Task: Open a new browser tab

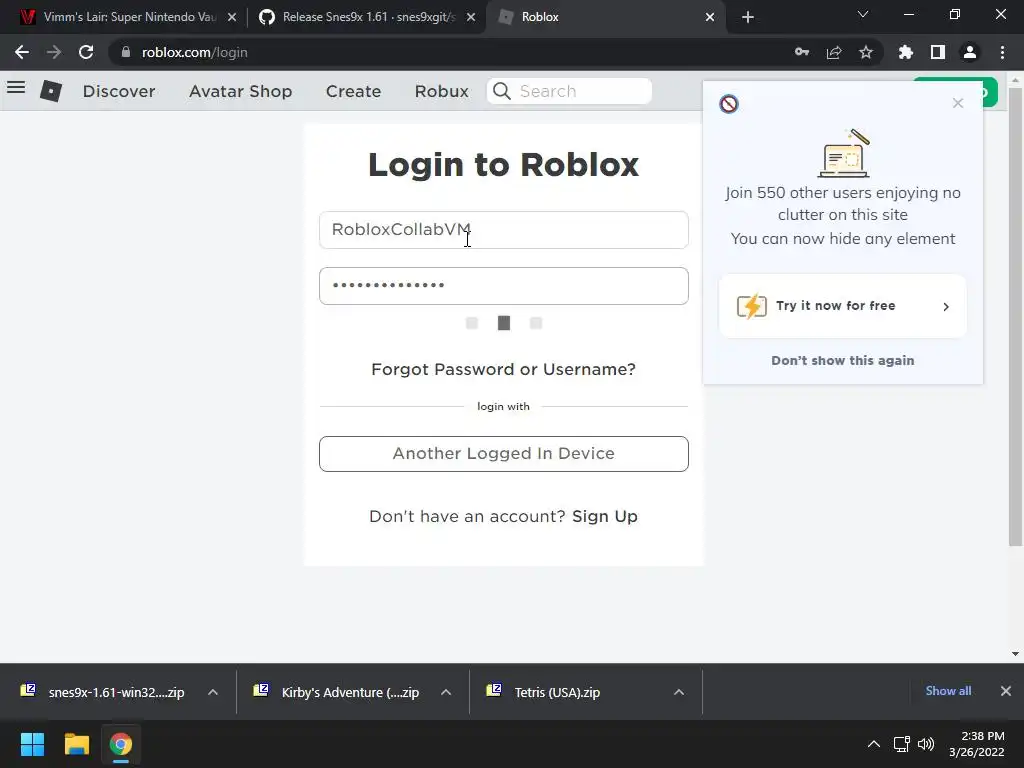Action: pyautogui.click(x=748, y=17)
